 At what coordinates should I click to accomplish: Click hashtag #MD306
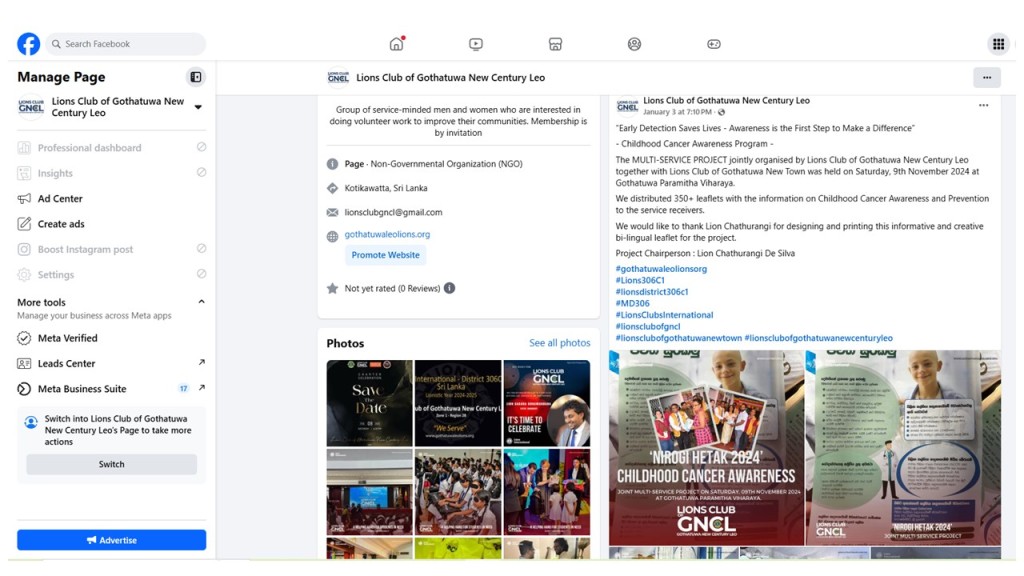click(632, 303)
